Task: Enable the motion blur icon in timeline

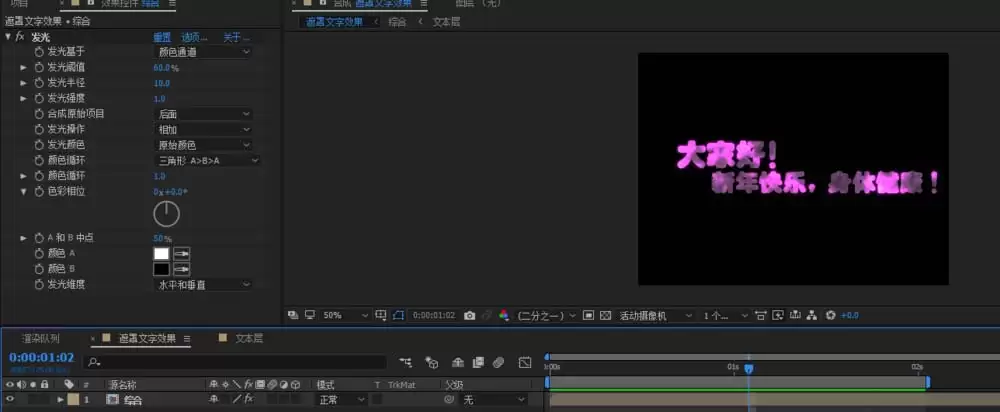Action: click(x=499, y=362)
